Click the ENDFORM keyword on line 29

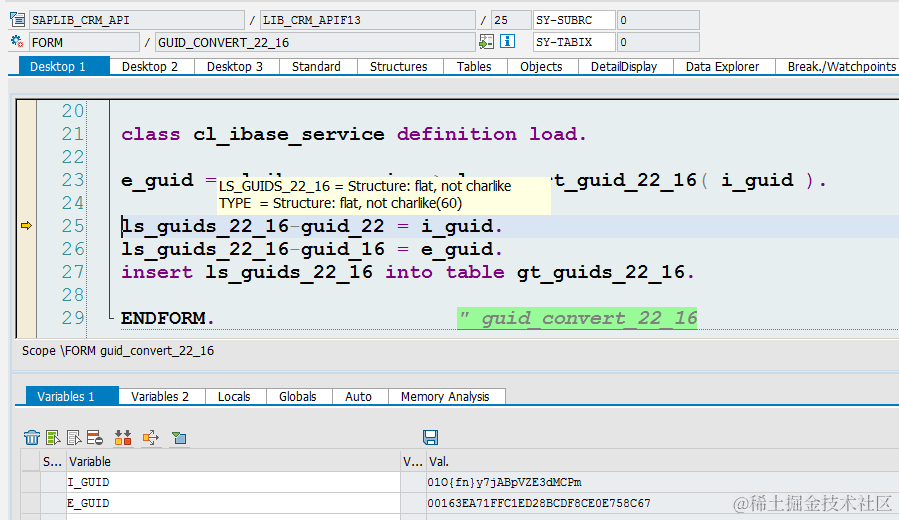[x=163, y=318]
